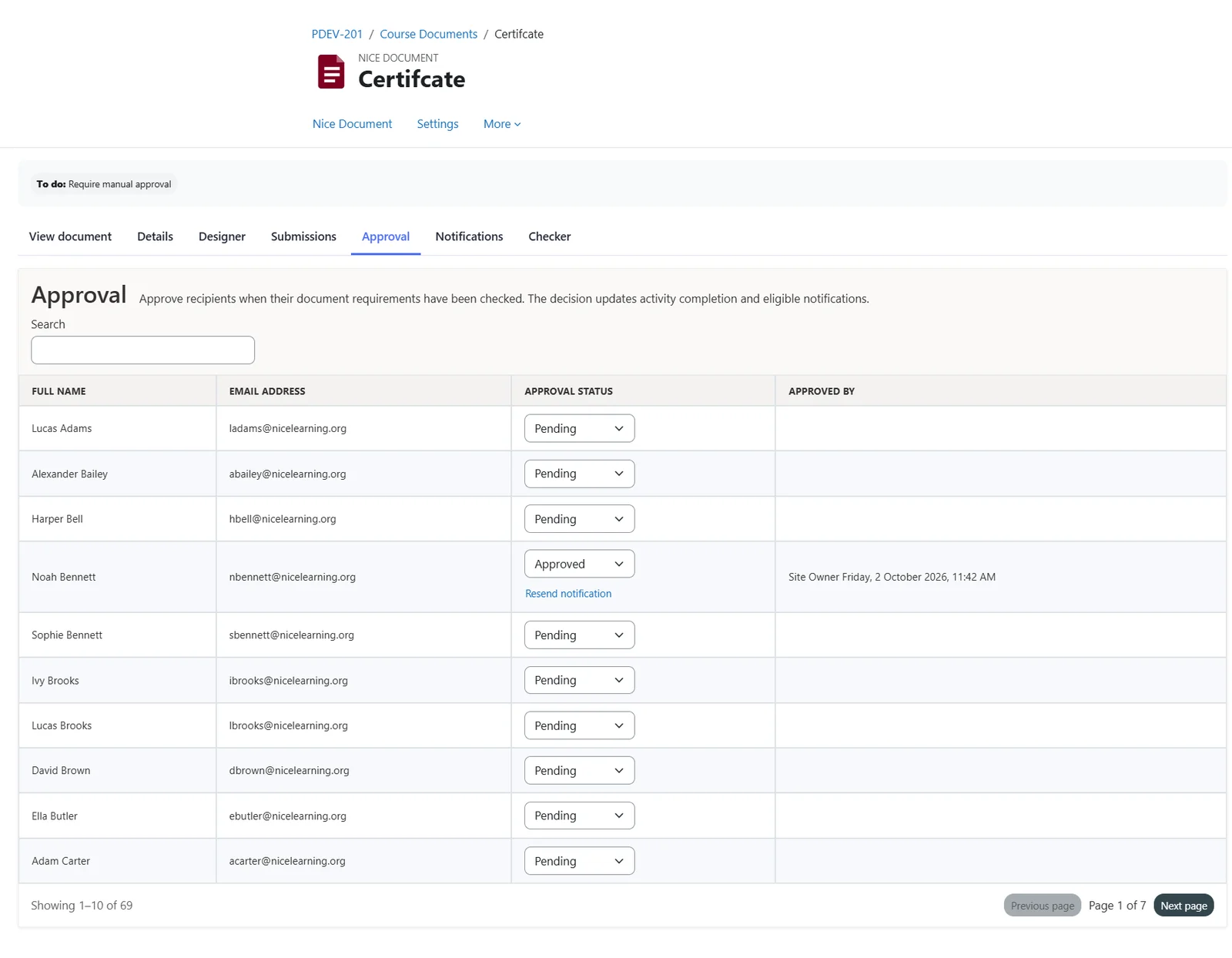Screen dimensions: 1232x958
Task: Switch to the Notifications tab
Action: 469,236
